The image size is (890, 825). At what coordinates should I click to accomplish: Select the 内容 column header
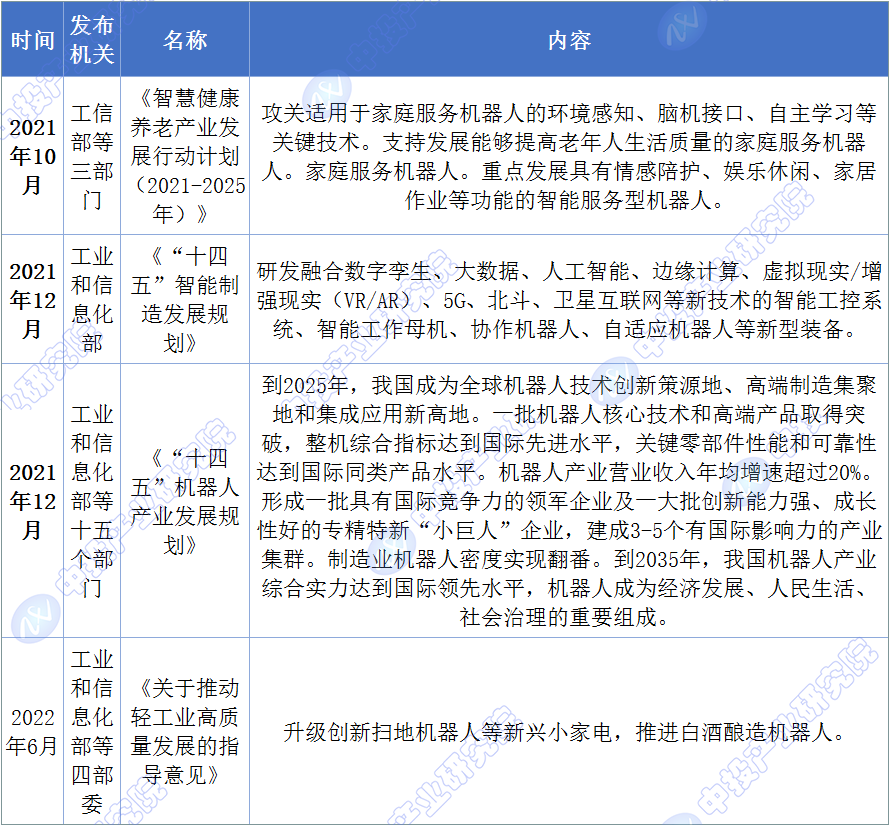(x=568, y=40)
